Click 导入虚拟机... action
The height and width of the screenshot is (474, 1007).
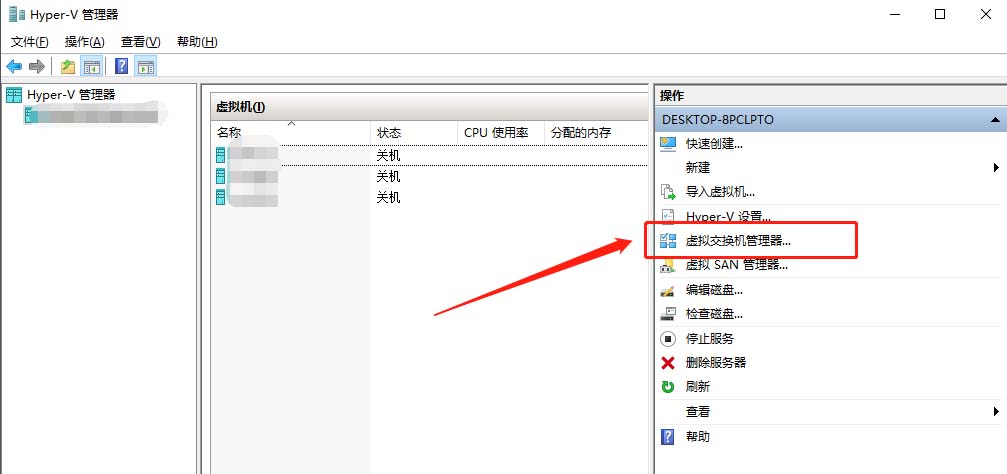720,191
